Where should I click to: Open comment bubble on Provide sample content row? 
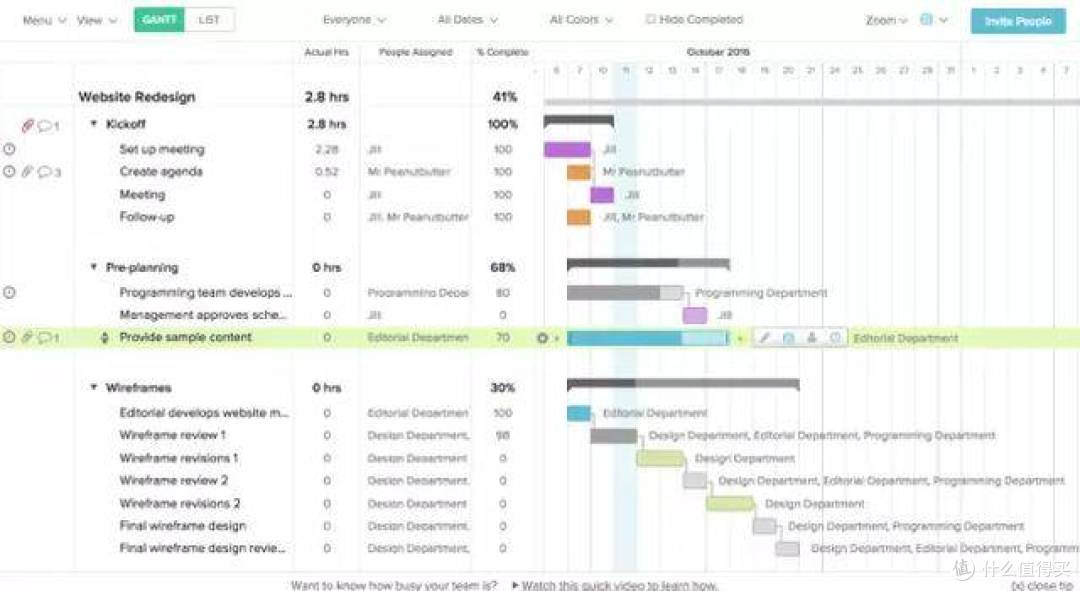pyautogui.click(x=45, y=337)
